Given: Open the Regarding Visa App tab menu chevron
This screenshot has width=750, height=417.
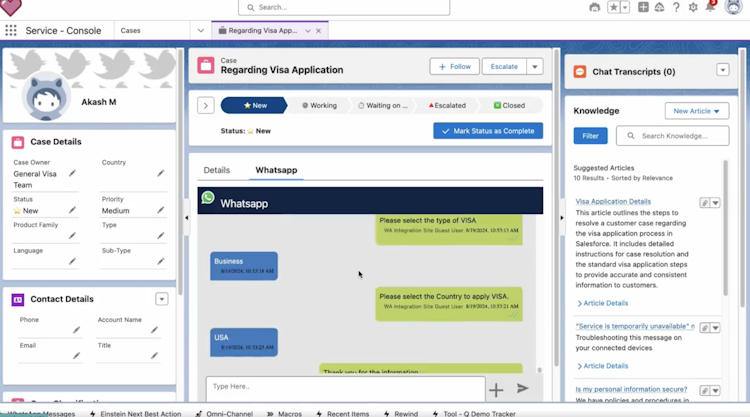Looking at the screenshot, I should click(x=308, y=31).
